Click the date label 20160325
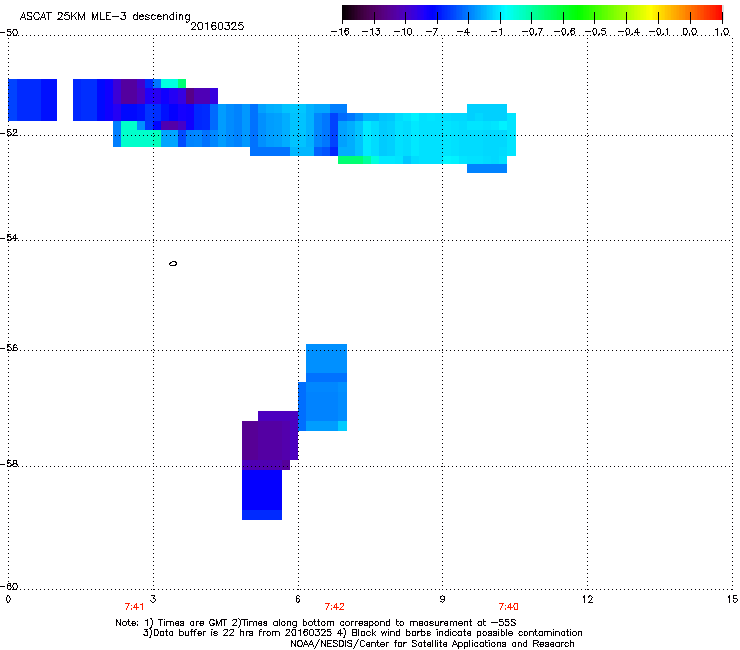 click(217, 26)
